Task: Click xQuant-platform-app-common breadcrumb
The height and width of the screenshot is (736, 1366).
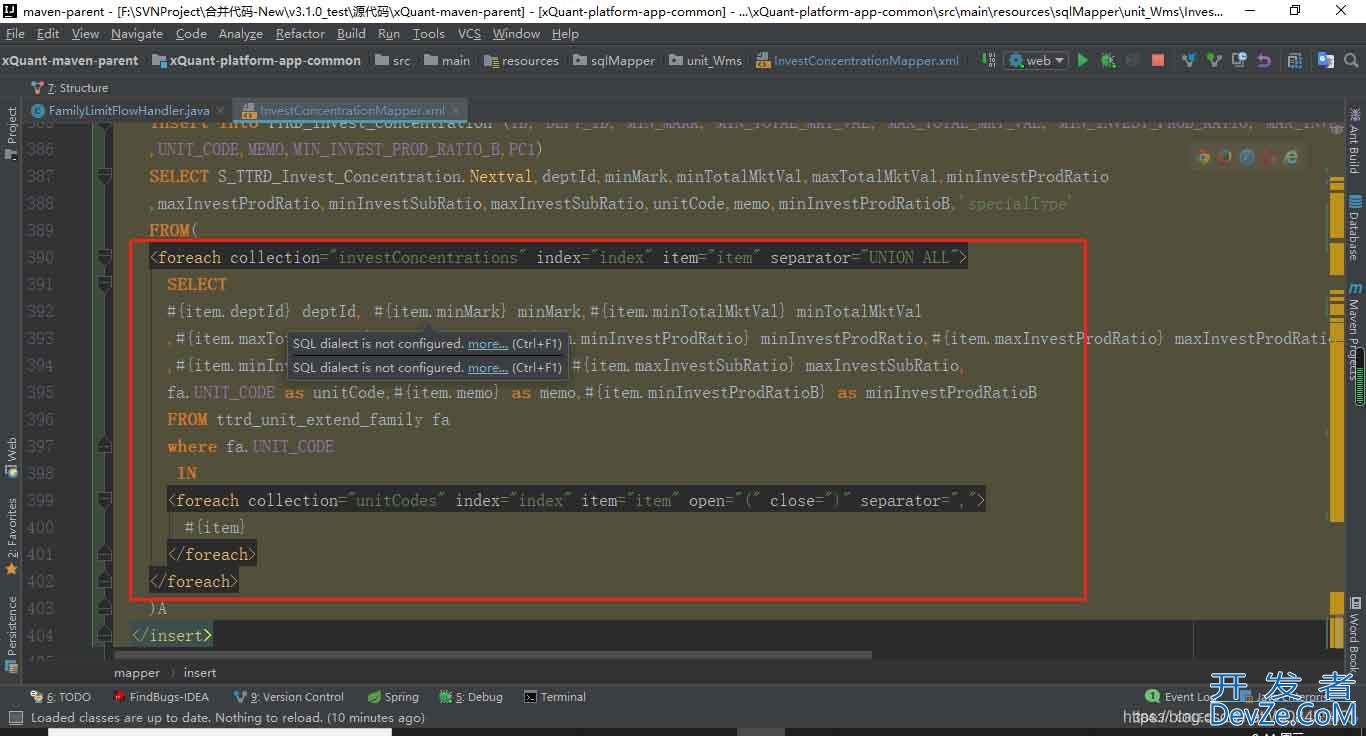Action: pos(257,60)
